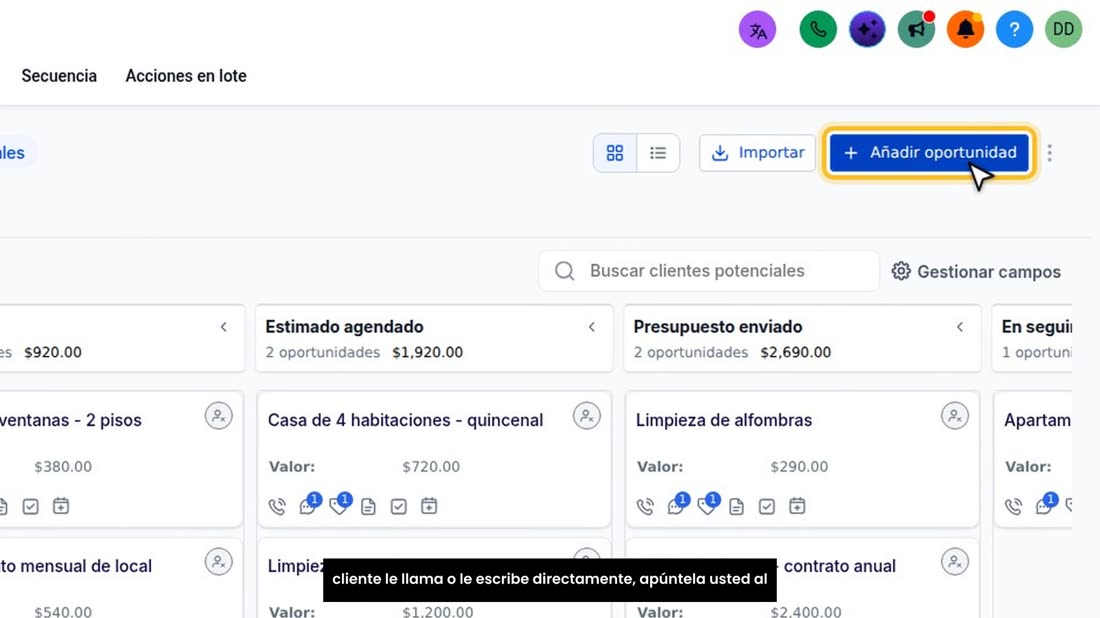
Task: Click the Buscar clientes potenciales search field
Action: click(709, 271)
